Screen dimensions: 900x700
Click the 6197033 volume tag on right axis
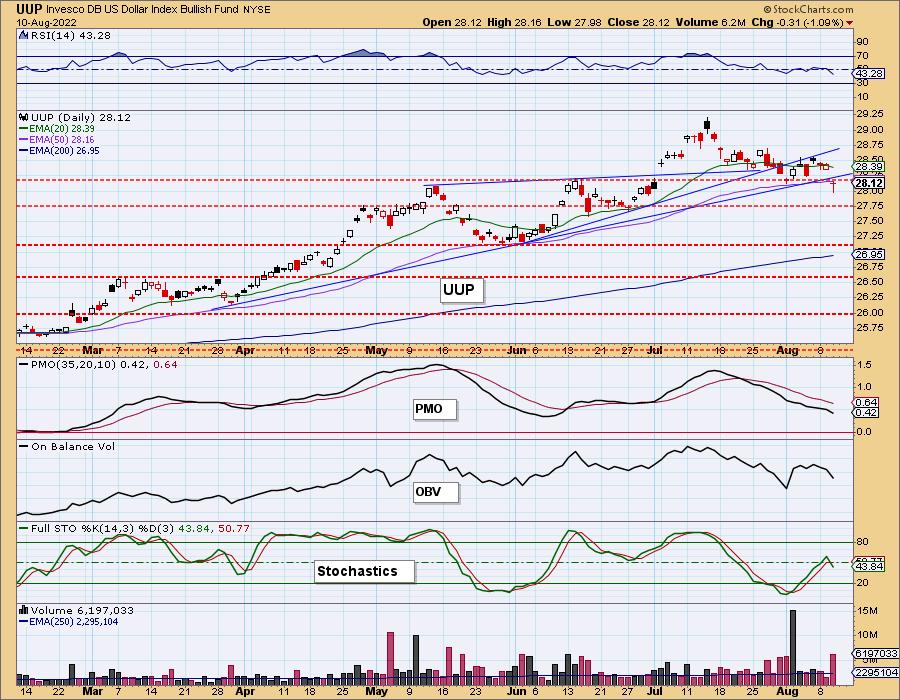[x=876, y=654]
